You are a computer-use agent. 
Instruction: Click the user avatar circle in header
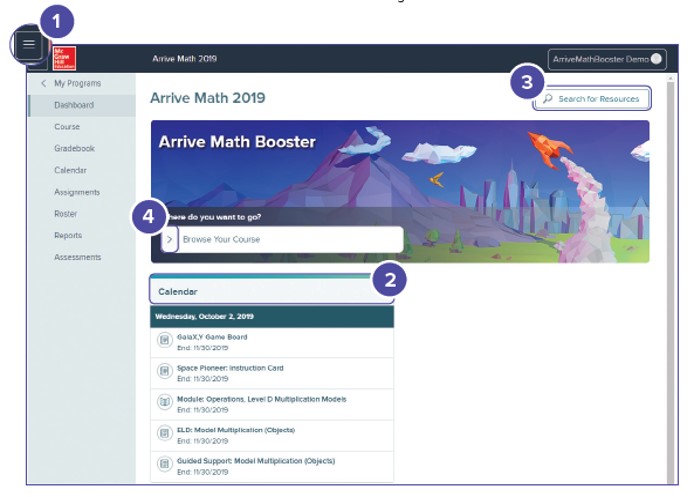(656, 58)
